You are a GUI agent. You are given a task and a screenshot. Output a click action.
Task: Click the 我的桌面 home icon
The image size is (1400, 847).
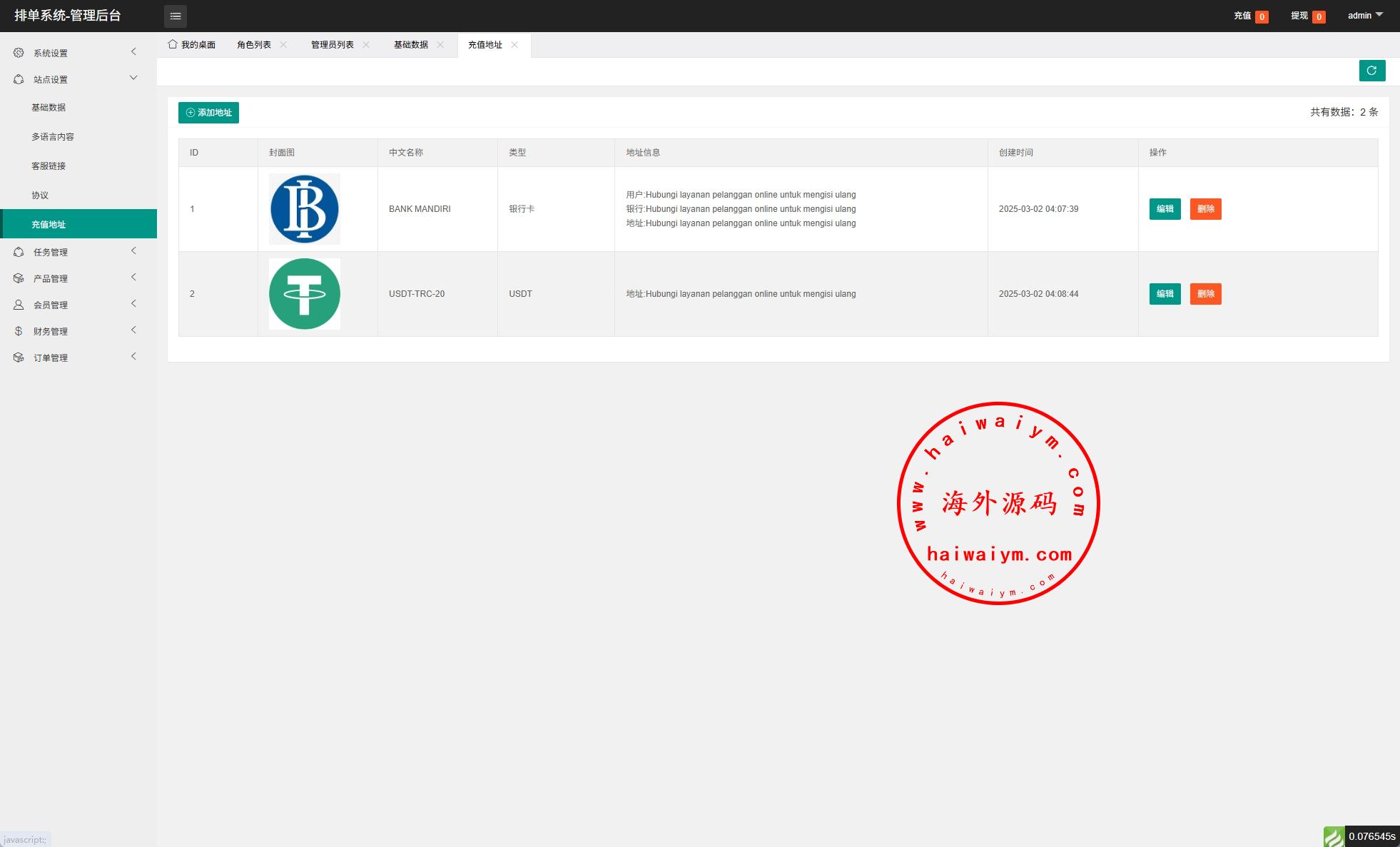(x=173, y=44)
